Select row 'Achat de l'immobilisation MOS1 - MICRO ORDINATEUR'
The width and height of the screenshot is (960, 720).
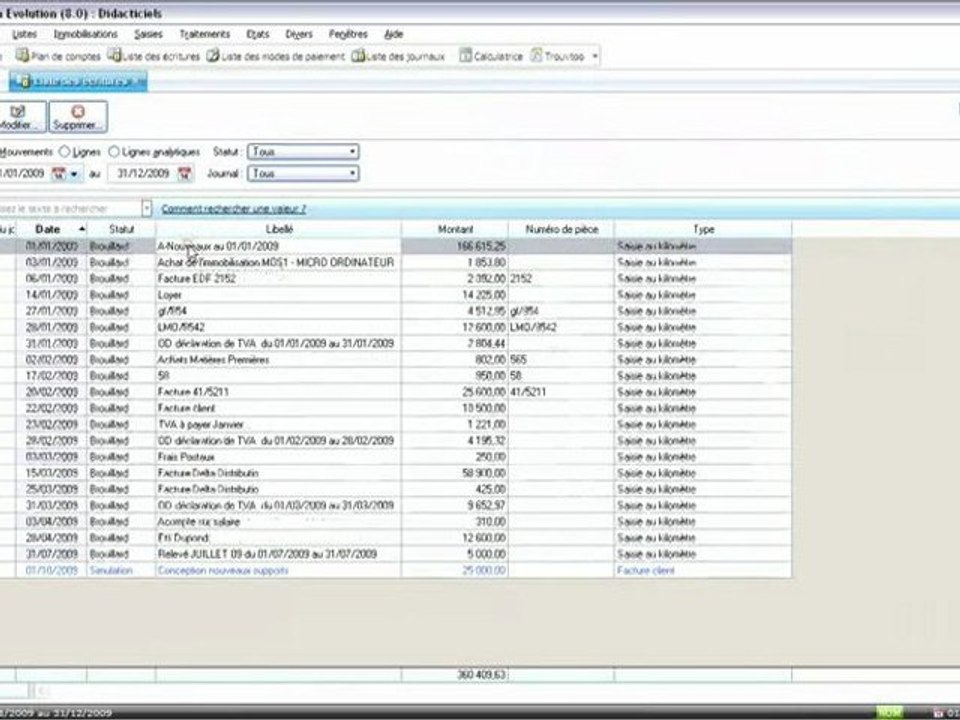pos(396,262)
